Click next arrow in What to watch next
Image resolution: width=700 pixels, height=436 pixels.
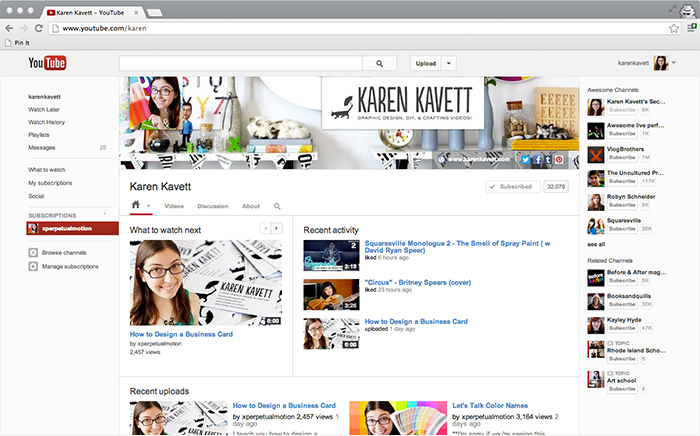[x=277, y=228]
